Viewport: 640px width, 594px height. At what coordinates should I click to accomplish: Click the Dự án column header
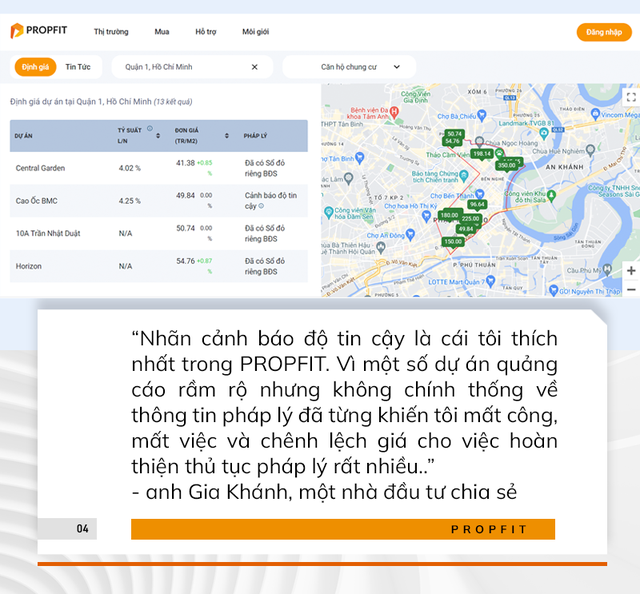[23, 136]
